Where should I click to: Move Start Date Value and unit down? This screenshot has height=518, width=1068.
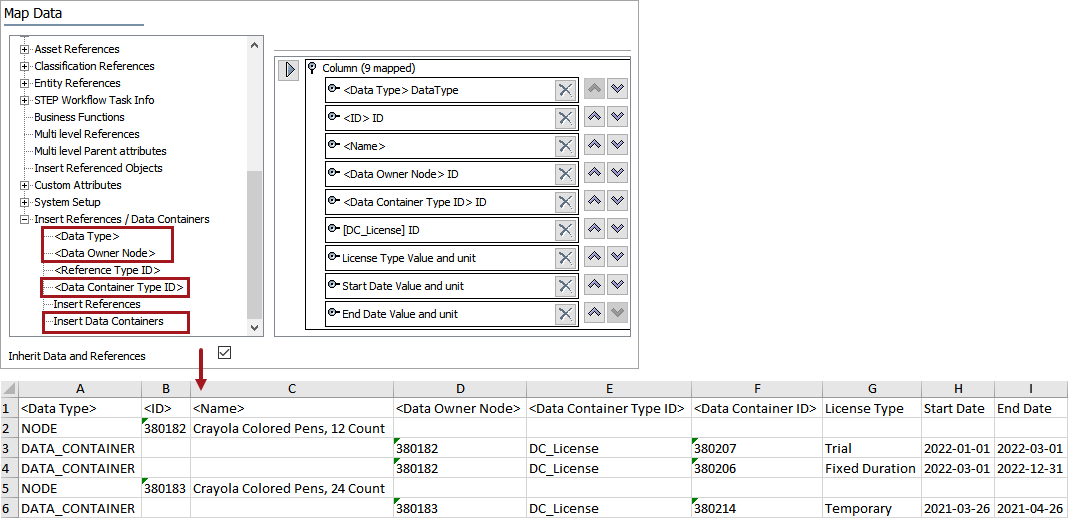[617, 285]
